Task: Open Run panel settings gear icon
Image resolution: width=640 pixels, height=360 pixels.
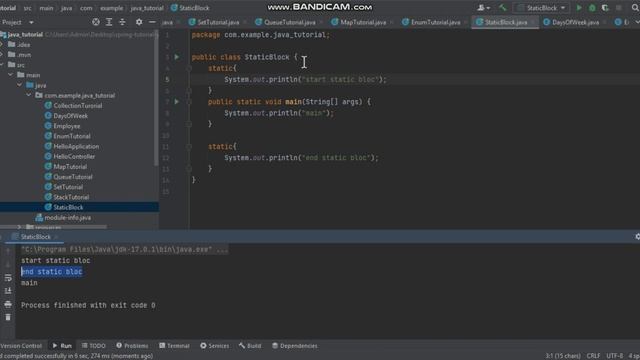Action: [637, 237]
